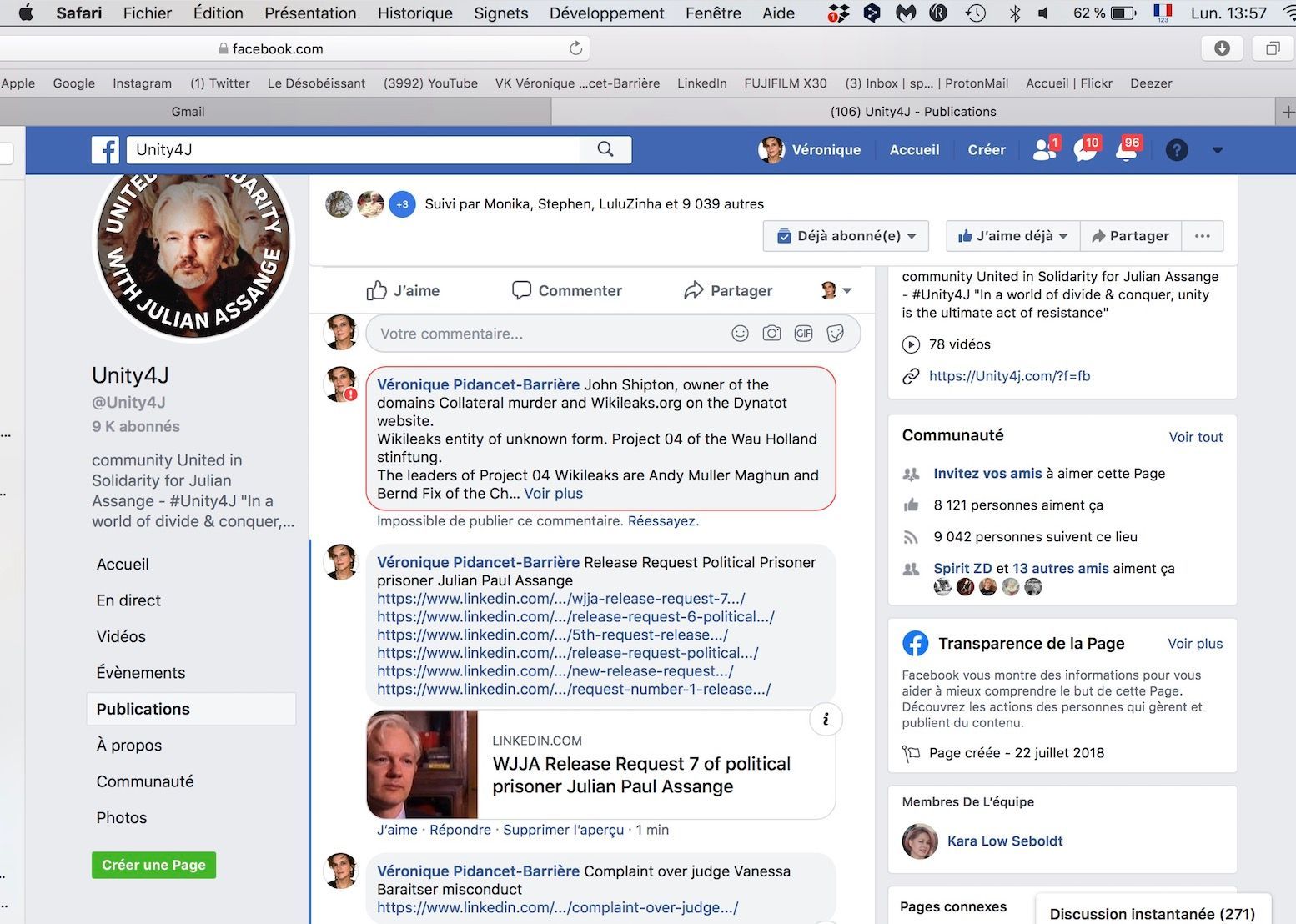Add a GIF to the comment
Image resolution: width=1296 pixels, height=924 pixels.
[803, 334]
